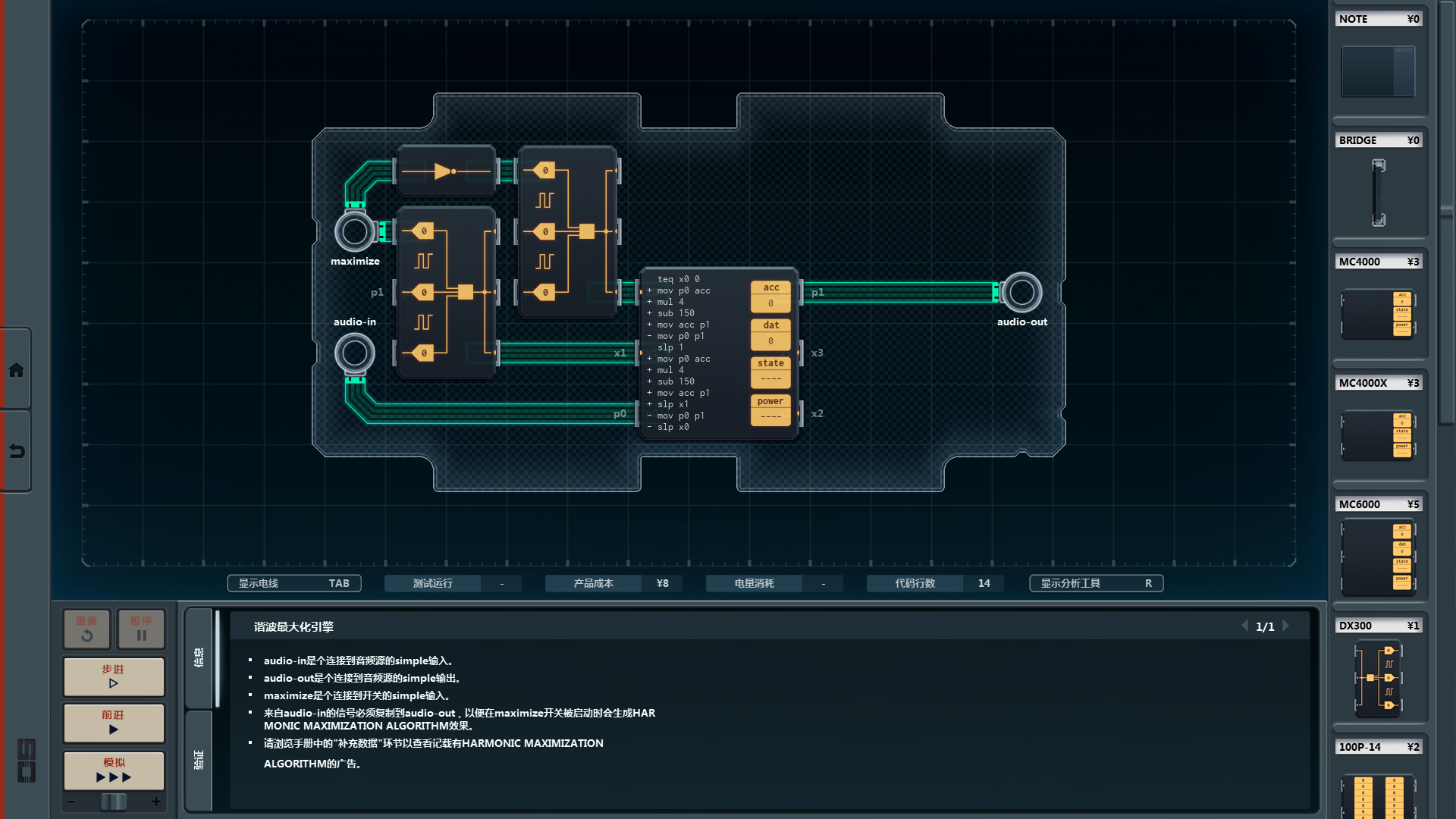Click the undo arrow icon

[x=16, y=451]
